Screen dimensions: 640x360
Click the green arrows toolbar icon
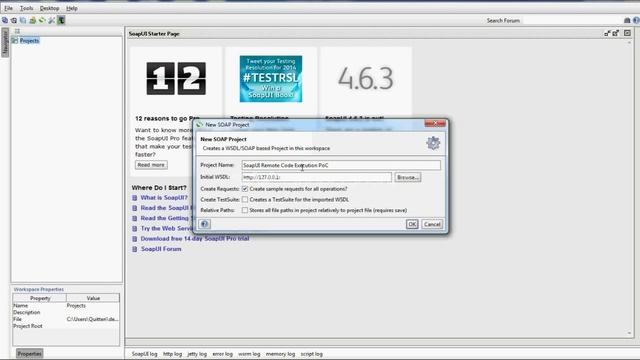[x=42, y=20]
